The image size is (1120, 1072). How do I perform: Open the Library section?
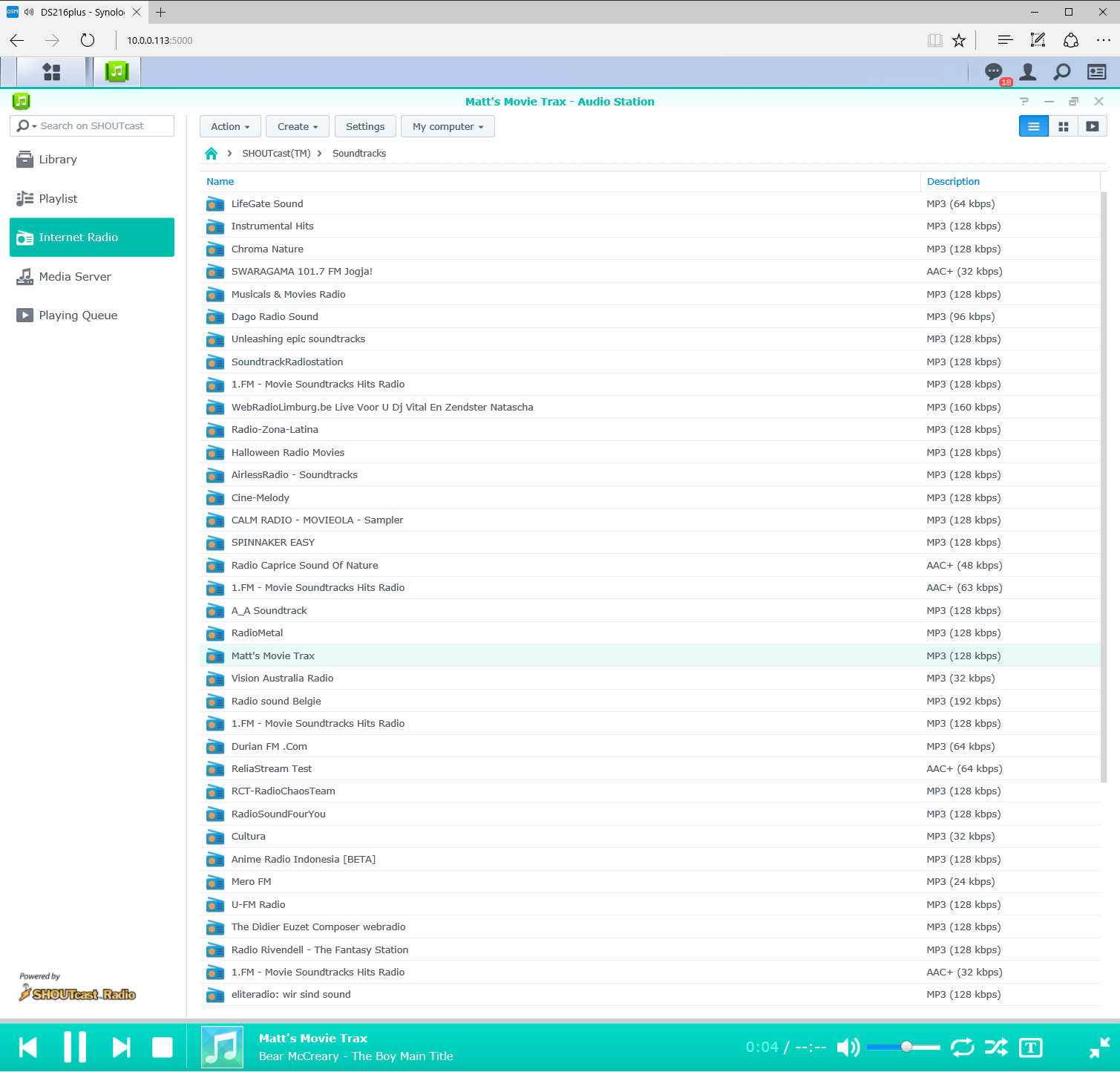tap(92, 160)
